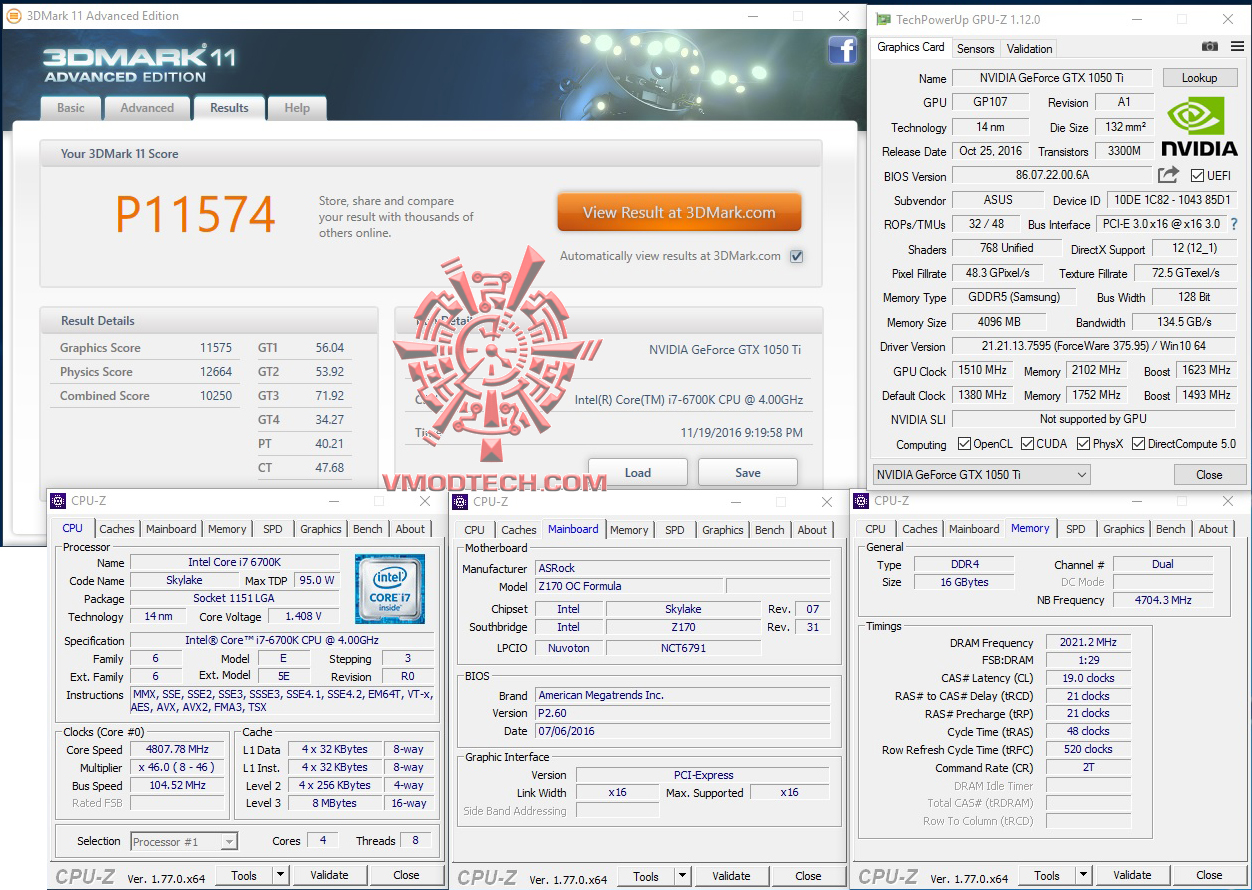Toggle the UEFI checkbox in GPU-Z
1252x890 pixels.
click(x=1197, y=176)
